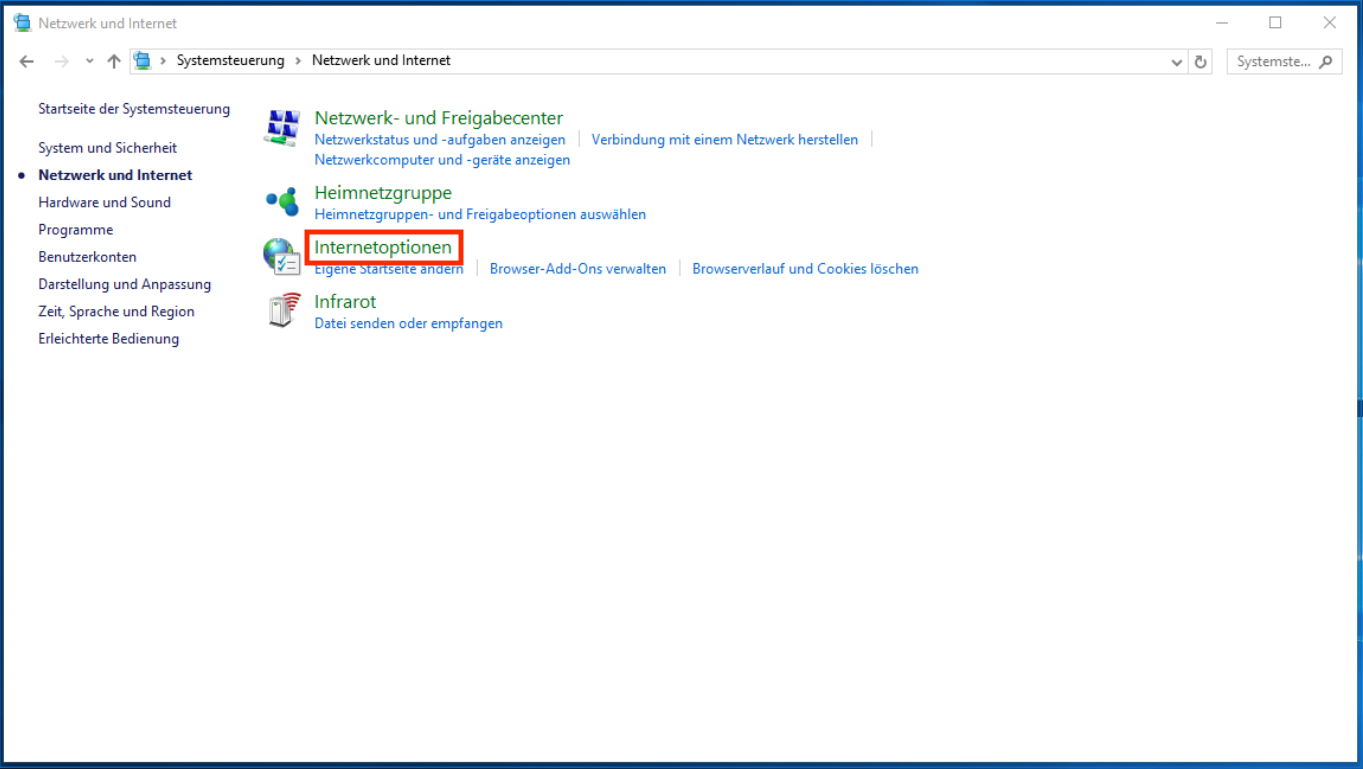Click Heimnetzgruppen- und Freigabeoptionen auswählen
The width and height of the screenshot is (1363, 769).
pos(480,214)
